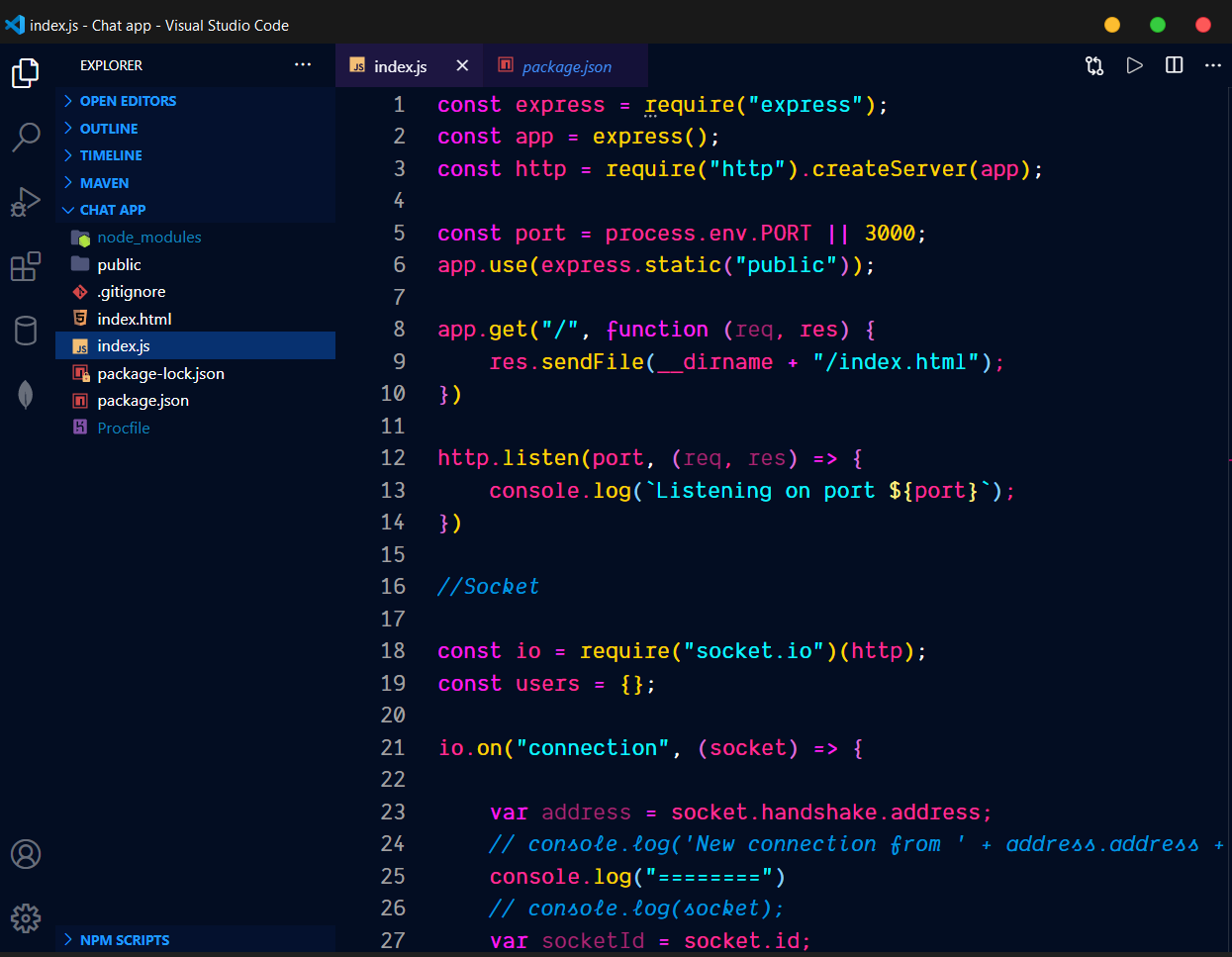Open the Accounts icon
This screenshot has height=957, width=1232.
coord(26,854)
